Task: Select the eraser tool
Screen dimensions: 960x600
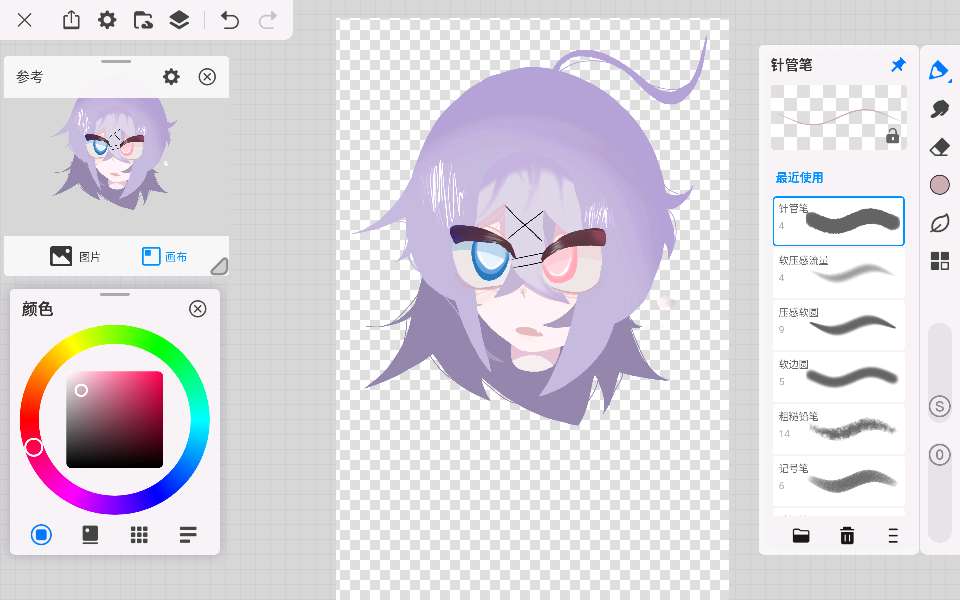Action: point(939,147)
